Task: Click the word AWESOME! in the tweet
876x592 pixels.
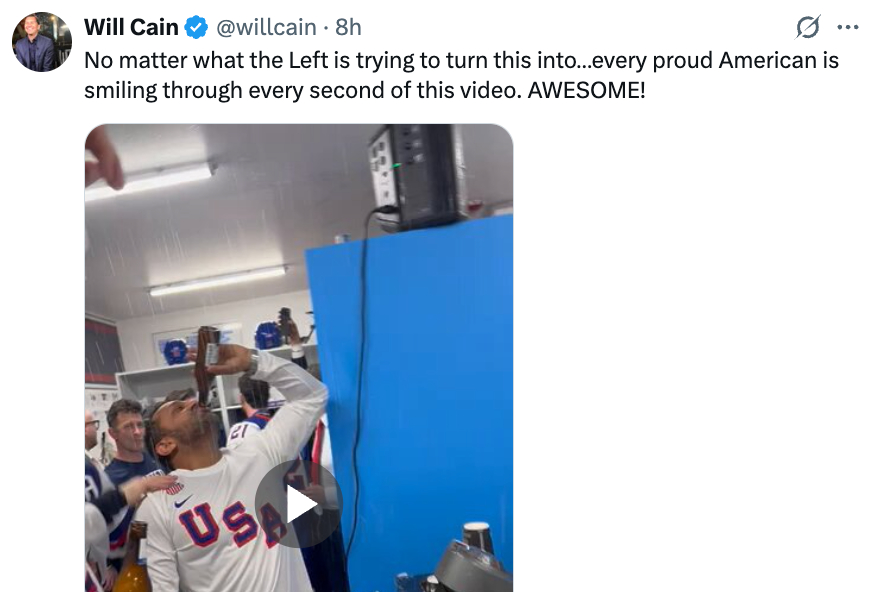Action: [588, 90]
